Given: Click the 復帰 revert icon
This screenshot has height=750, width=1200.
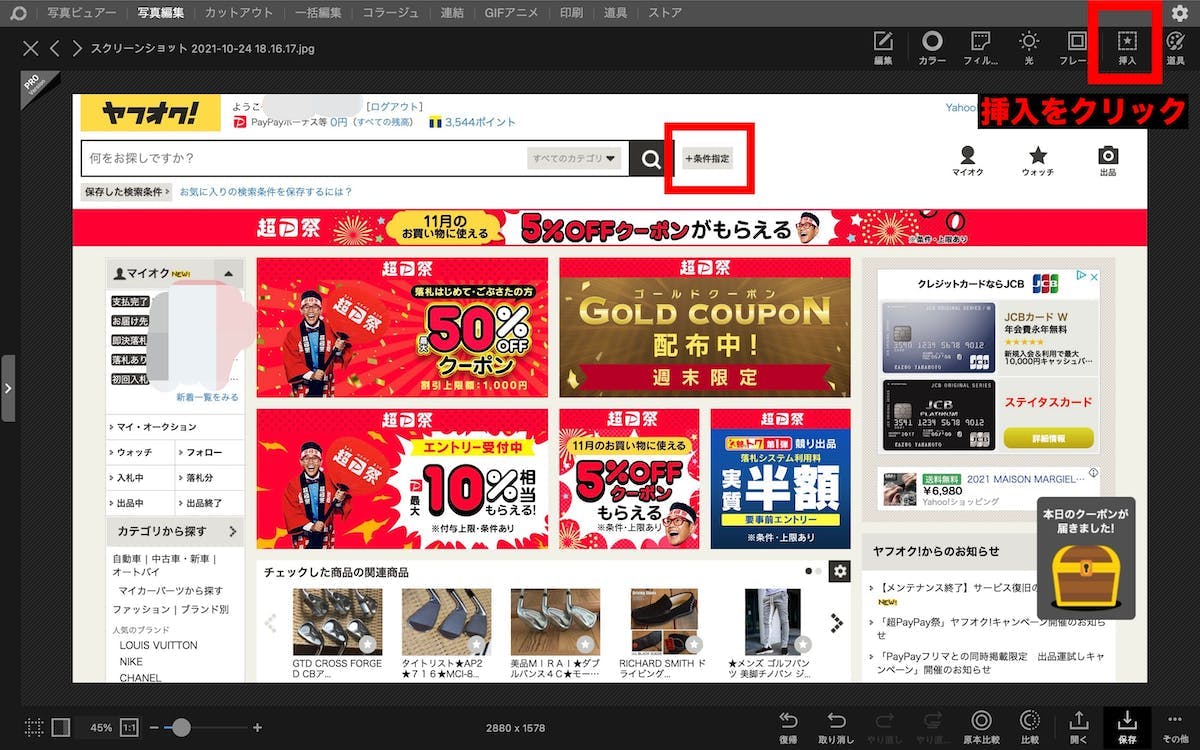Looking at the screenshot, I should point(788,720).
